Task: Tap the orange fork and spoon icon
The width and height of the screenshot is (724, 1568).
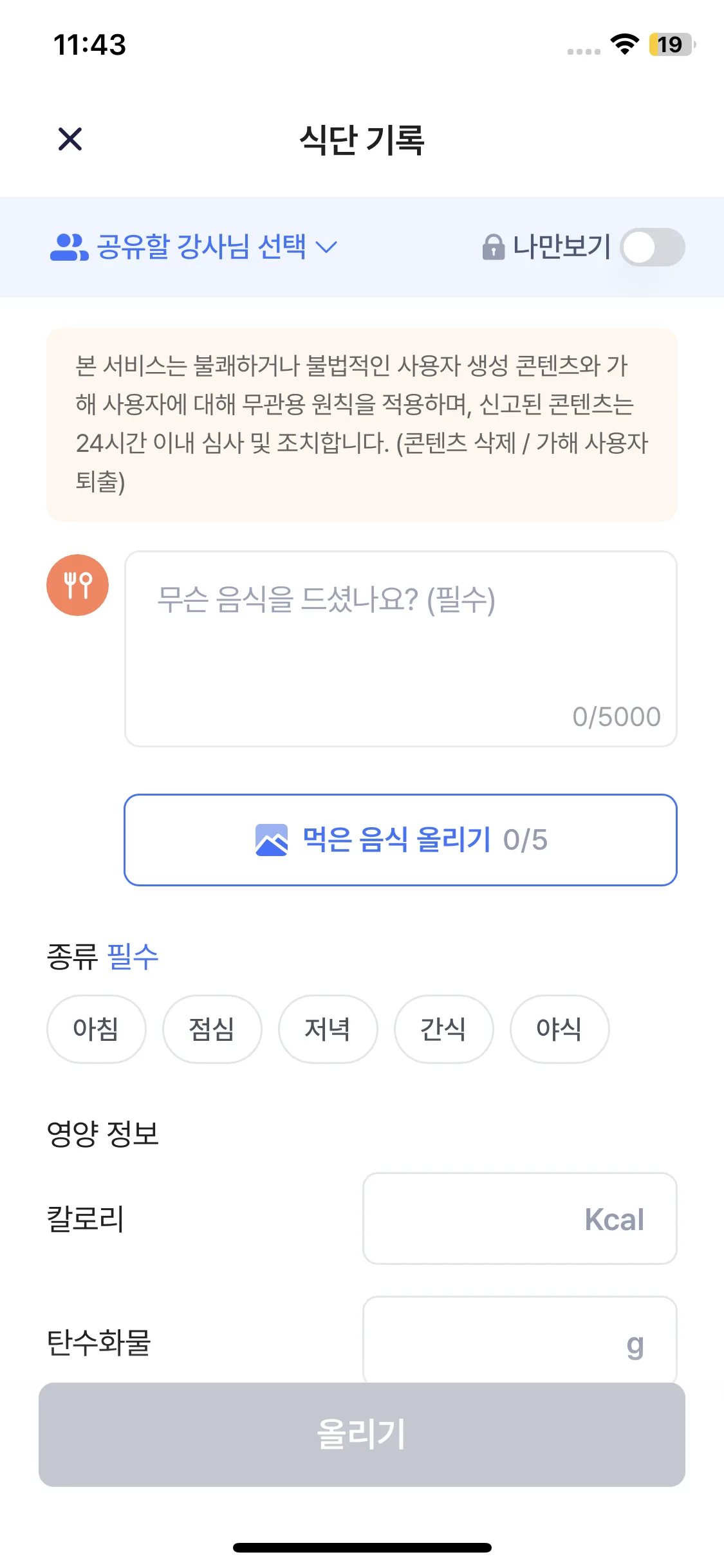Action: coord(78,585)
